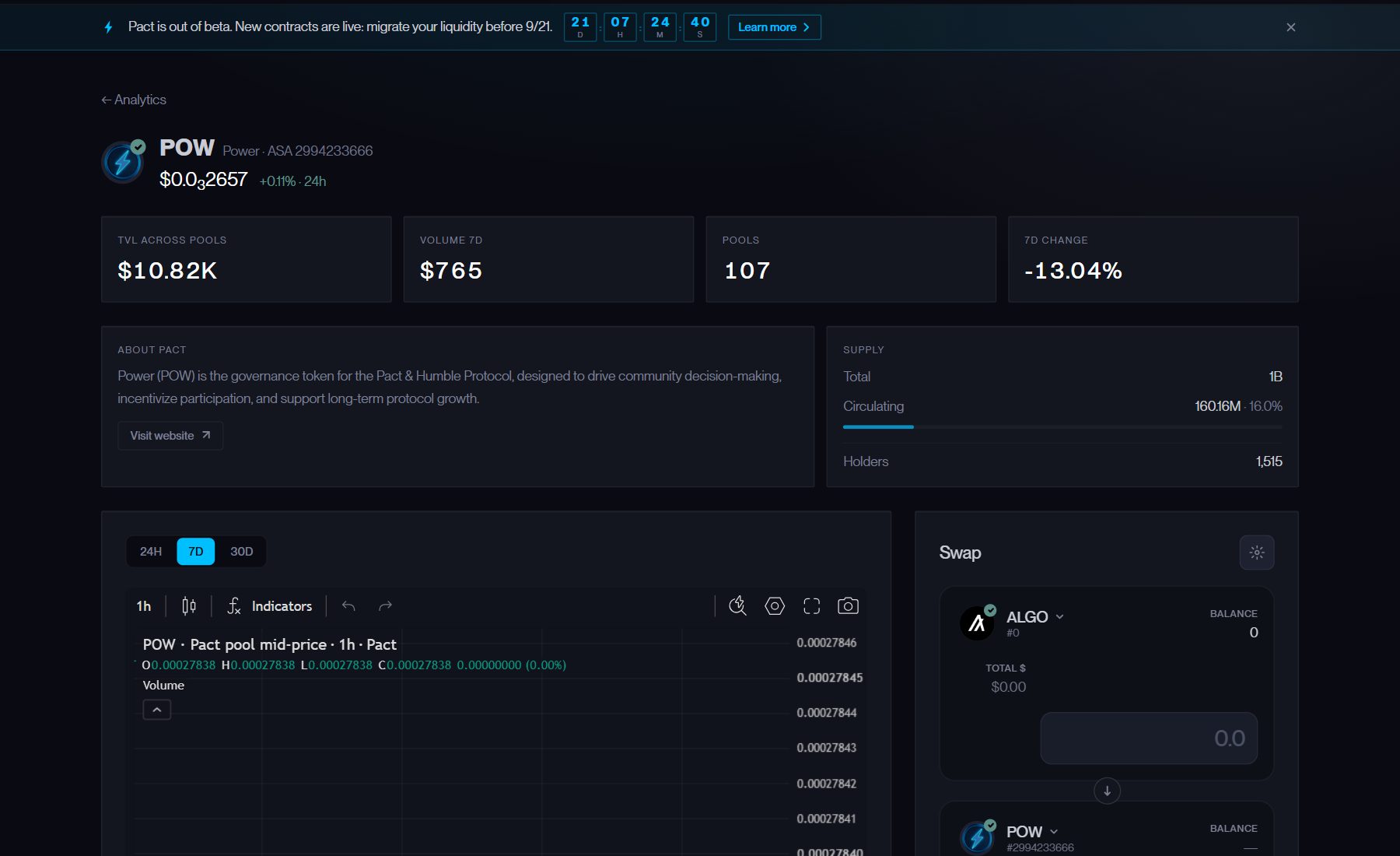The image size is (1400, 856).
Task: Click the POOLS count 107
Action: coord(747,271)
